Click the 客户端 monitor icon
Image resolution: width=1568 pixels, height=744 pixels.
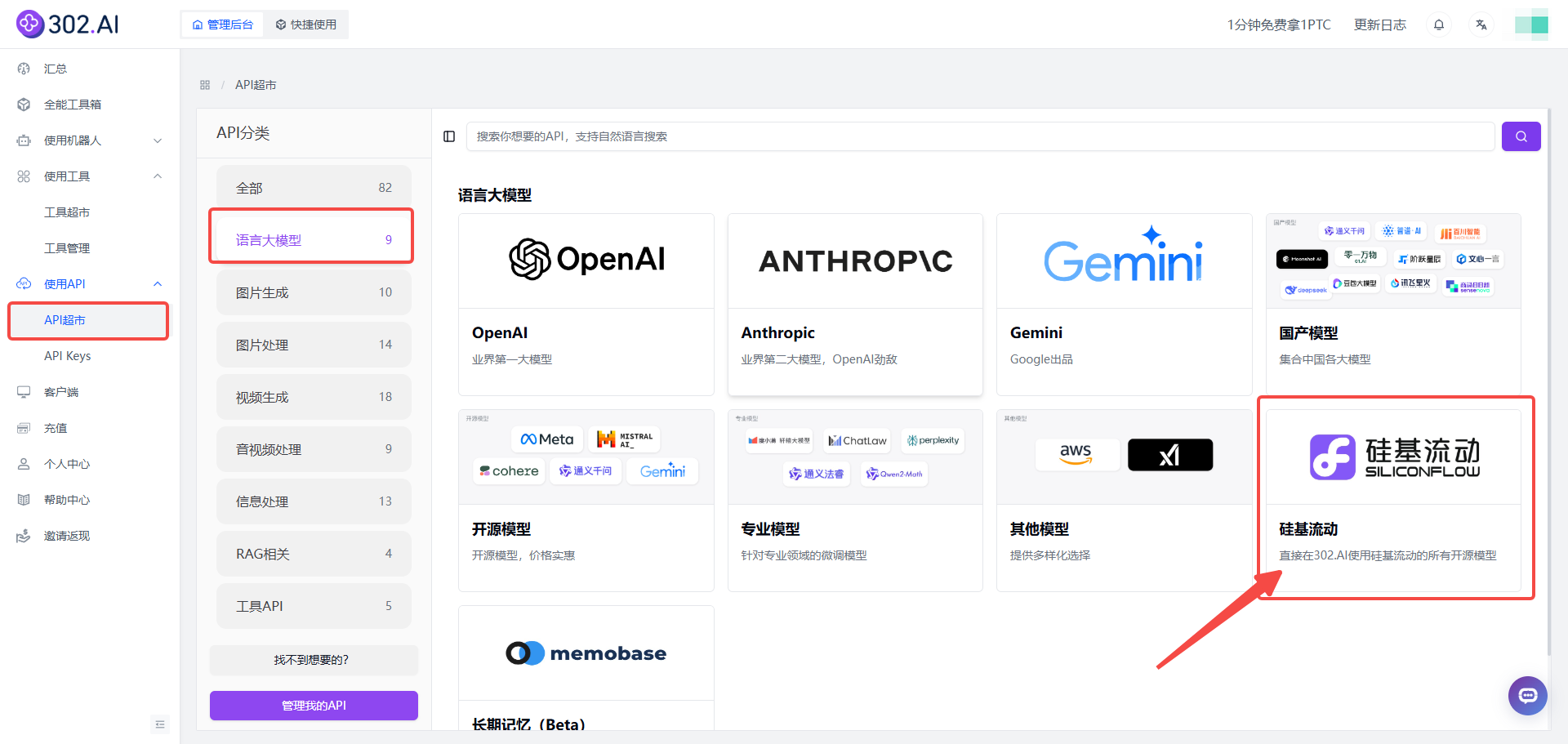(24, 392)
